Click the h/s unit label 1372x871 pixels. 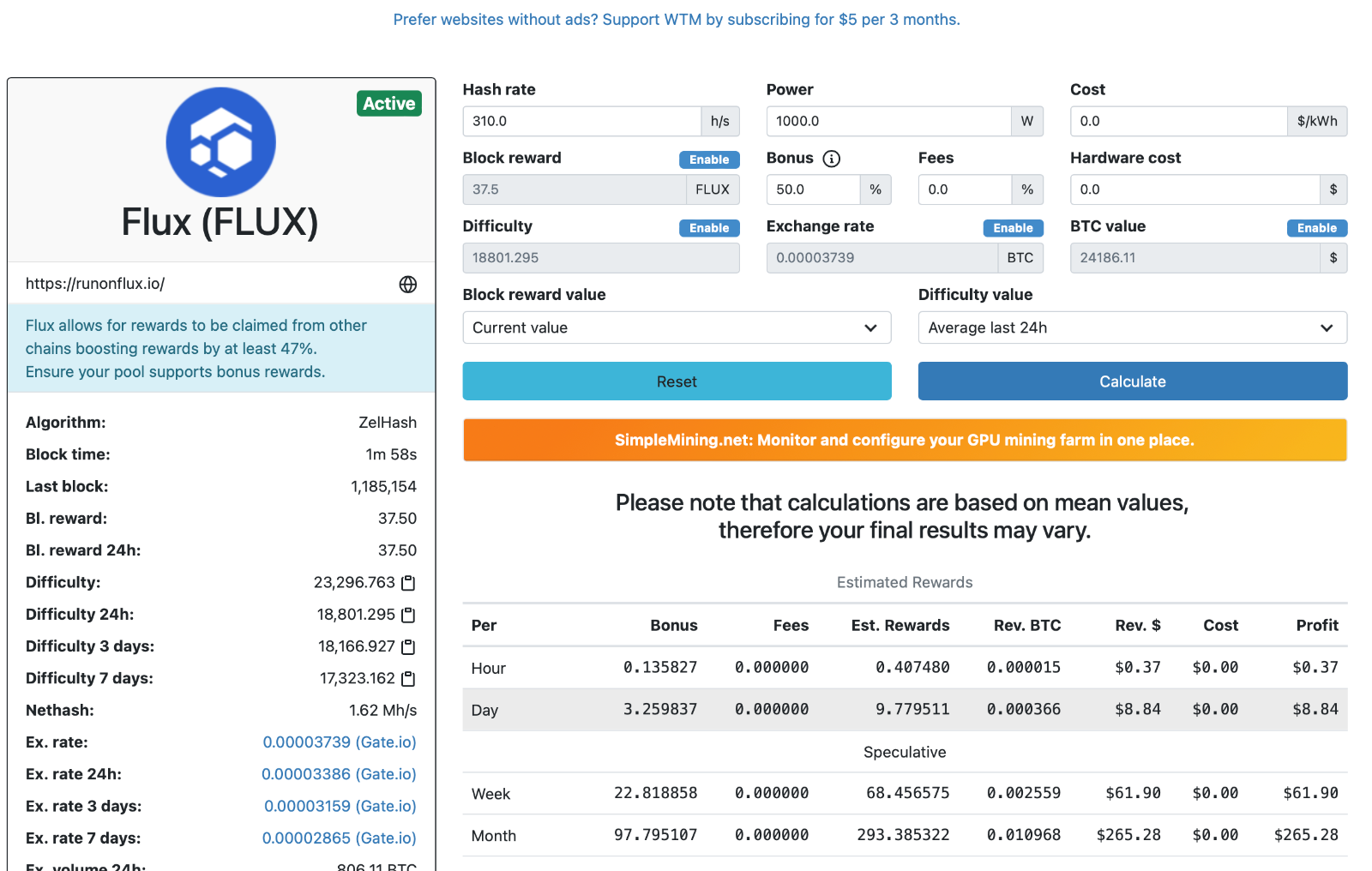click(720, 121)
